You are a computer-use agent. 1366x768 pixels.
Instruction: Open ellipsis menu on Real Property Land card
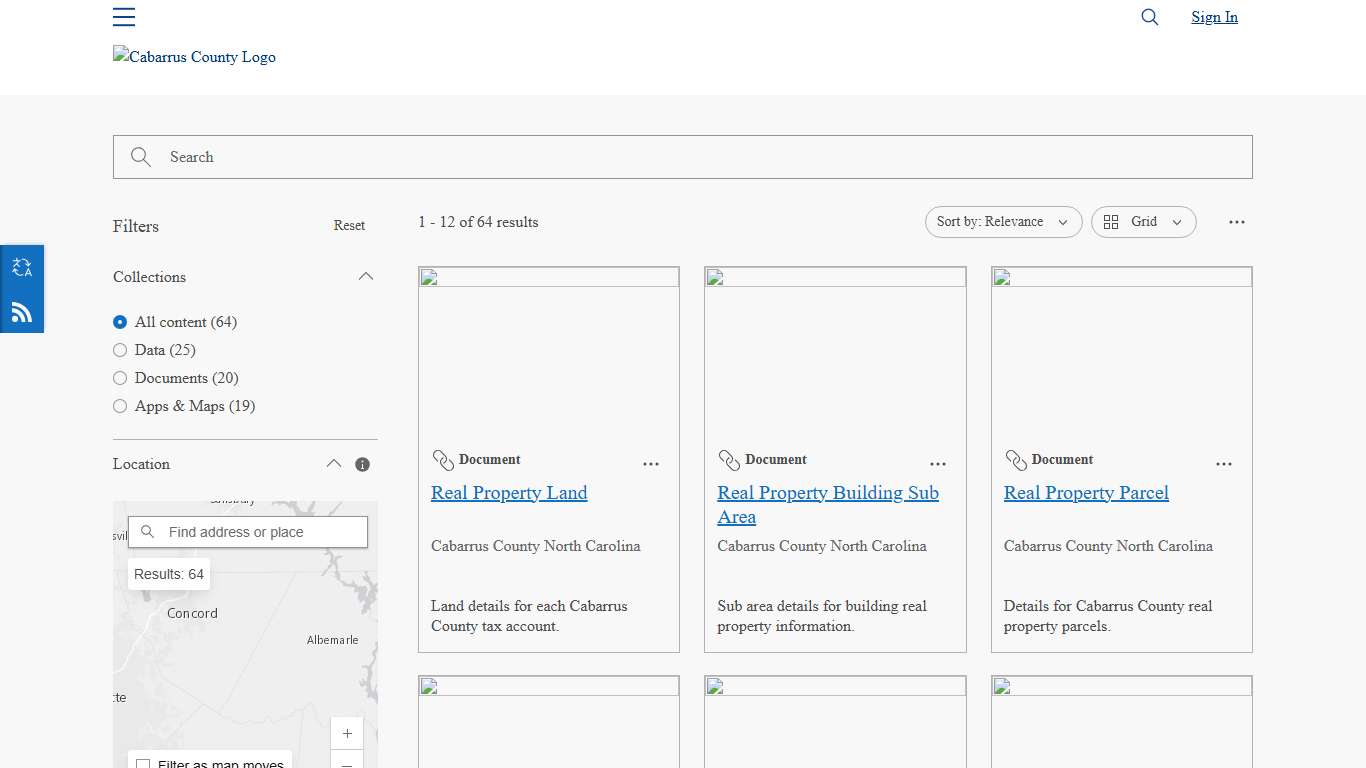click(x=651, y=464)
